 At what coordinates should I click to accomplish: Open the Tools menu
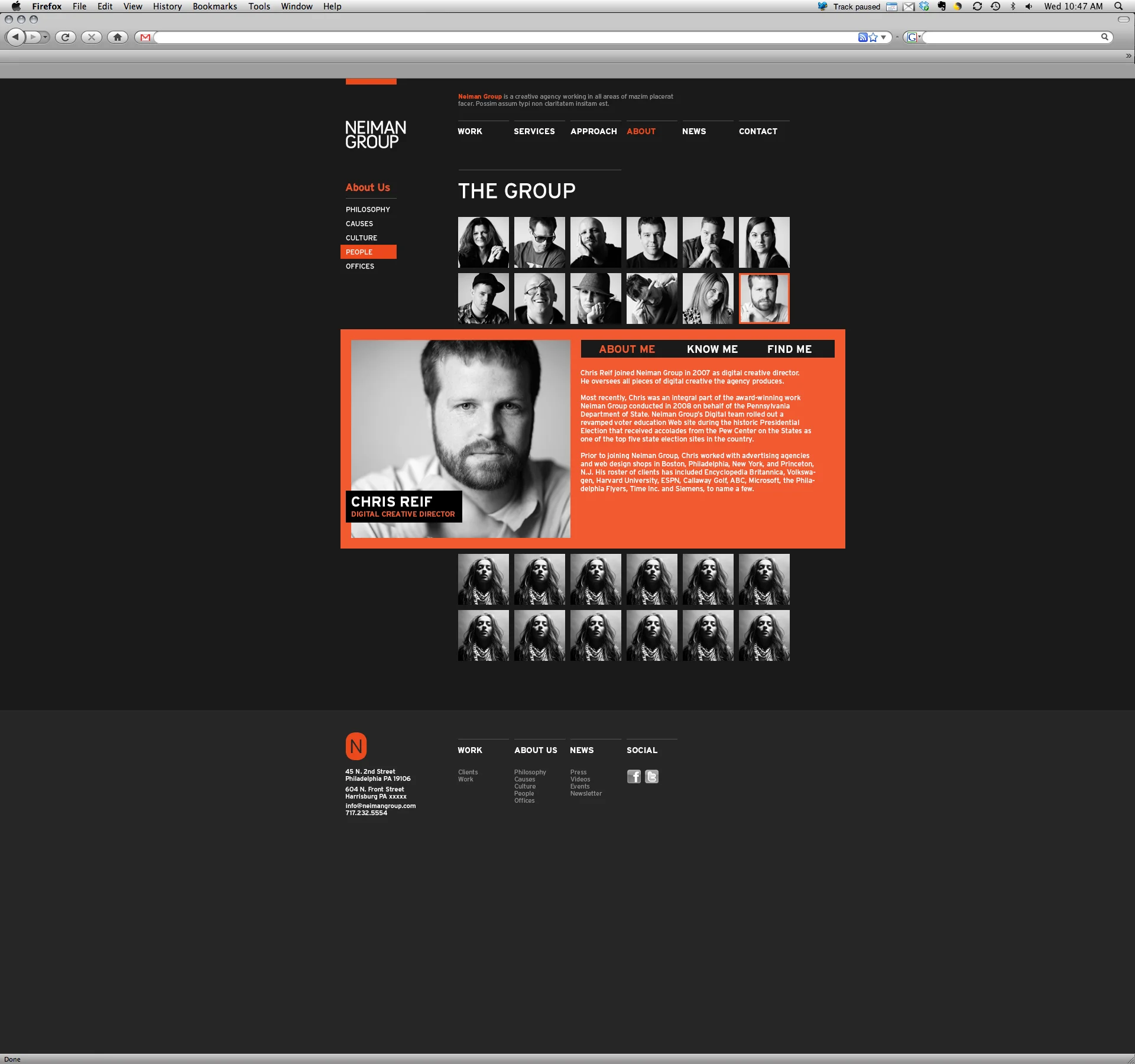click(259, 6)
